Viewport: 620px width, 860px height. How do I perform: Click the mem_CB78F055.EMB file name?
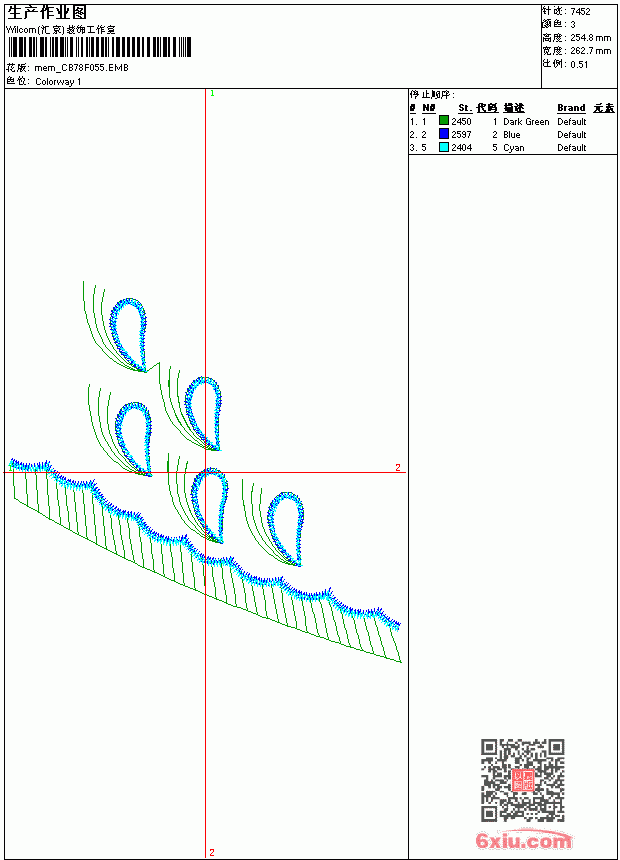81,68
